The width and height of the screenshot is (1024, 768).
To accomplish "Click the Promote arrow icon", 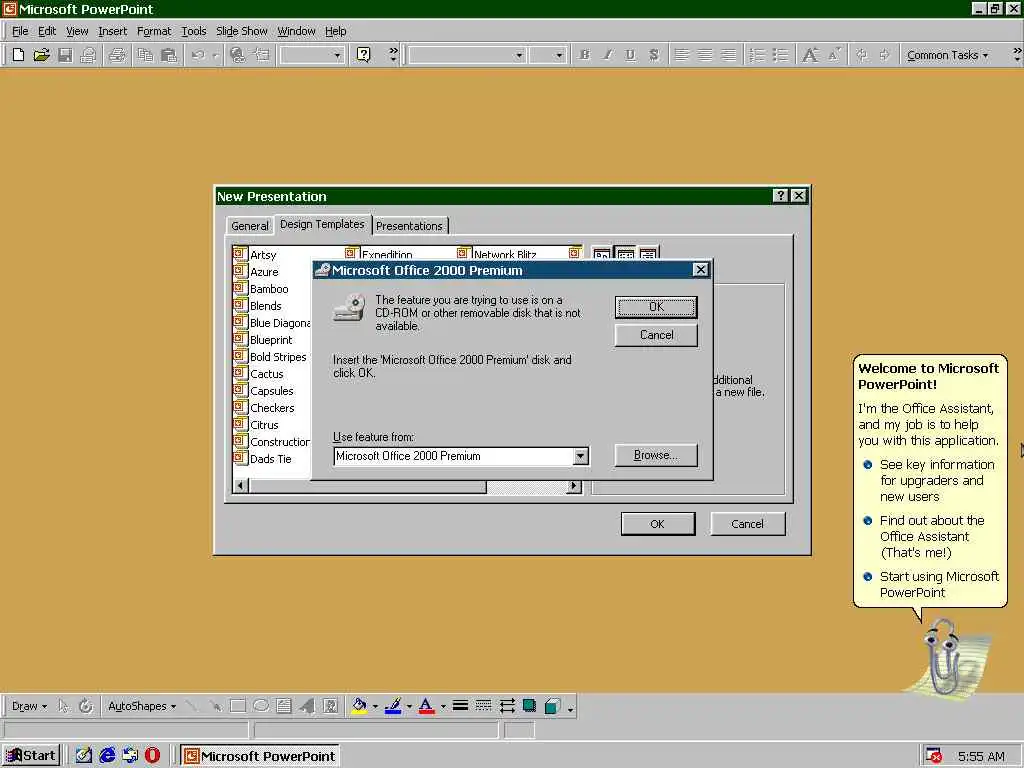I will 861,55.
